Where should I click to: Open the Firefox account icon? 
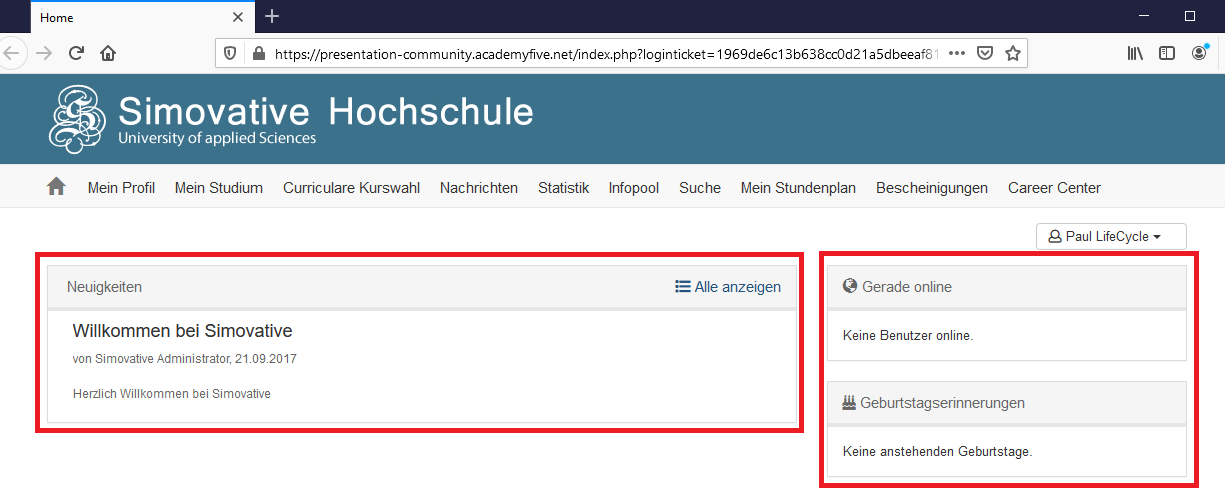(x=1200, y=53)
